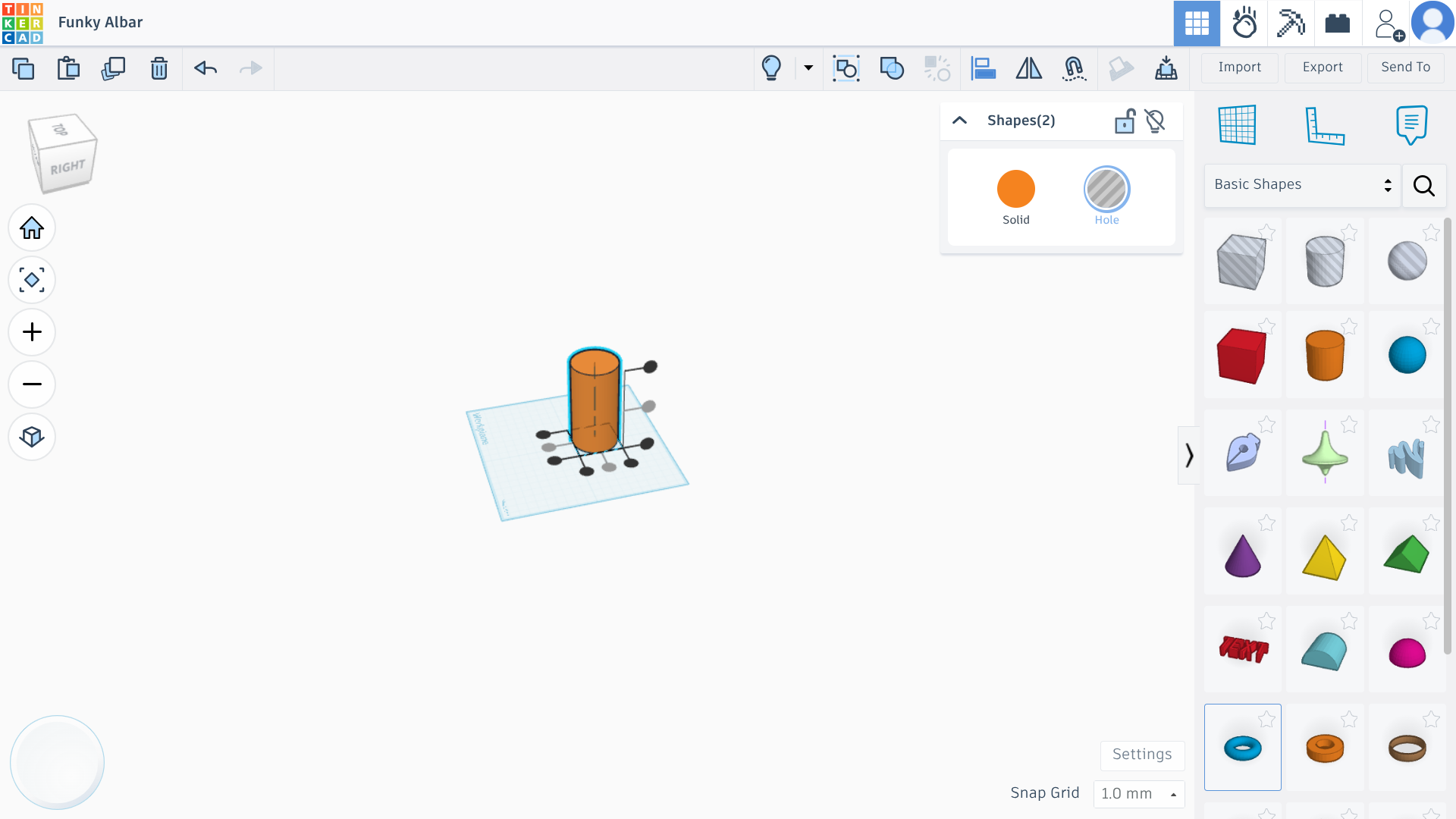This screenshot has width=1456, height=819.
Task: Fit all in view
Action: pyautogui.click(x=32, y=280)
